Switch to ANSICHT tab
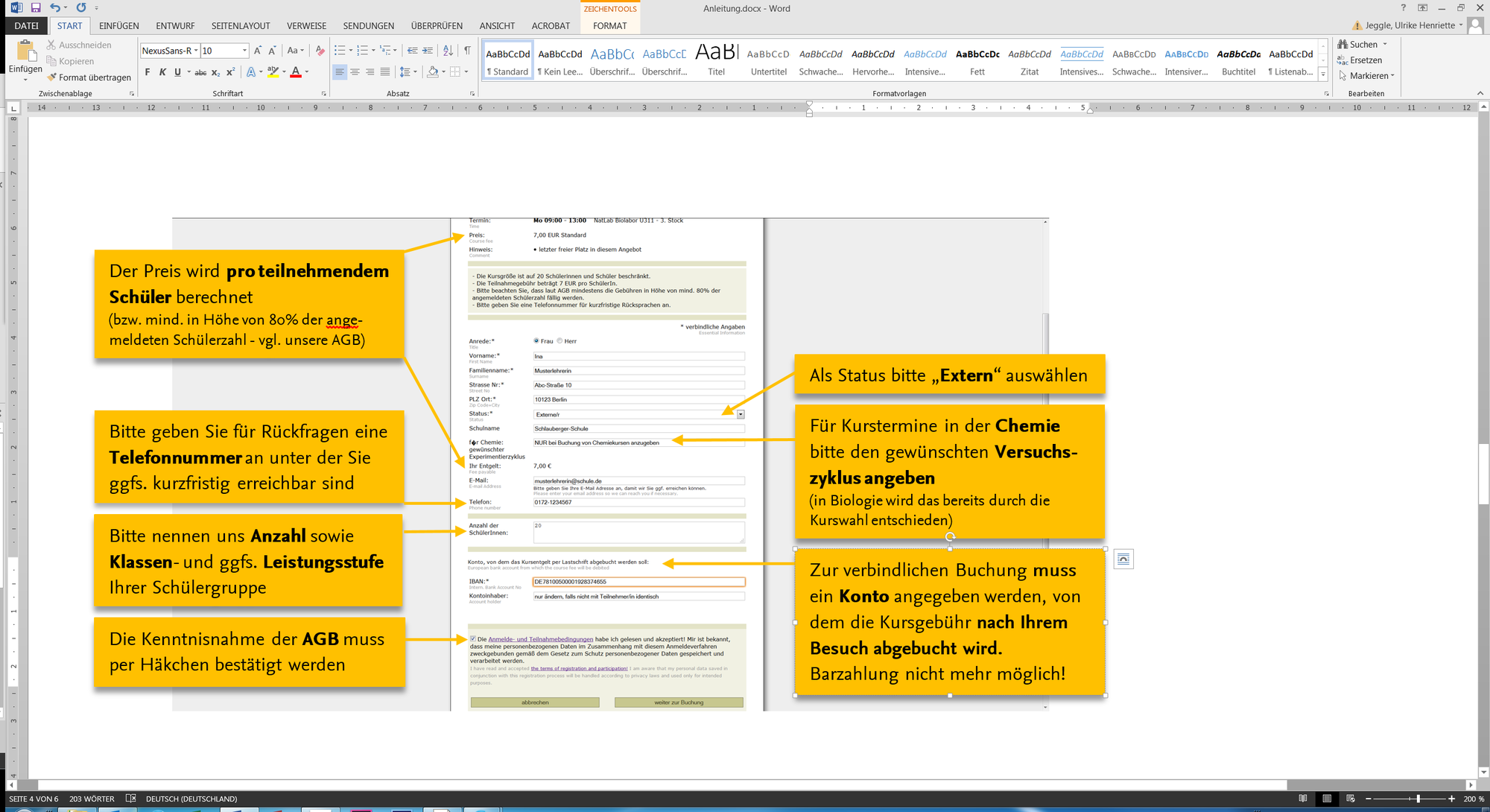 pos(497,25)
